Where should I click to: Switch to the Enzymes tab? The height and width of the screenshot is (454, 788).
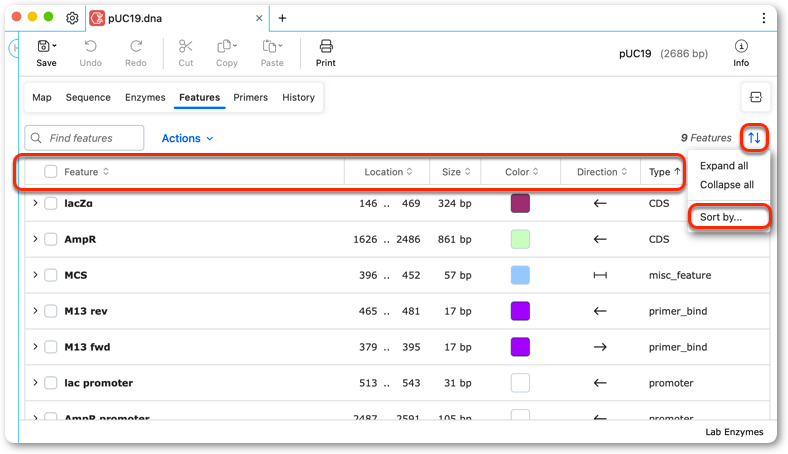145,98
